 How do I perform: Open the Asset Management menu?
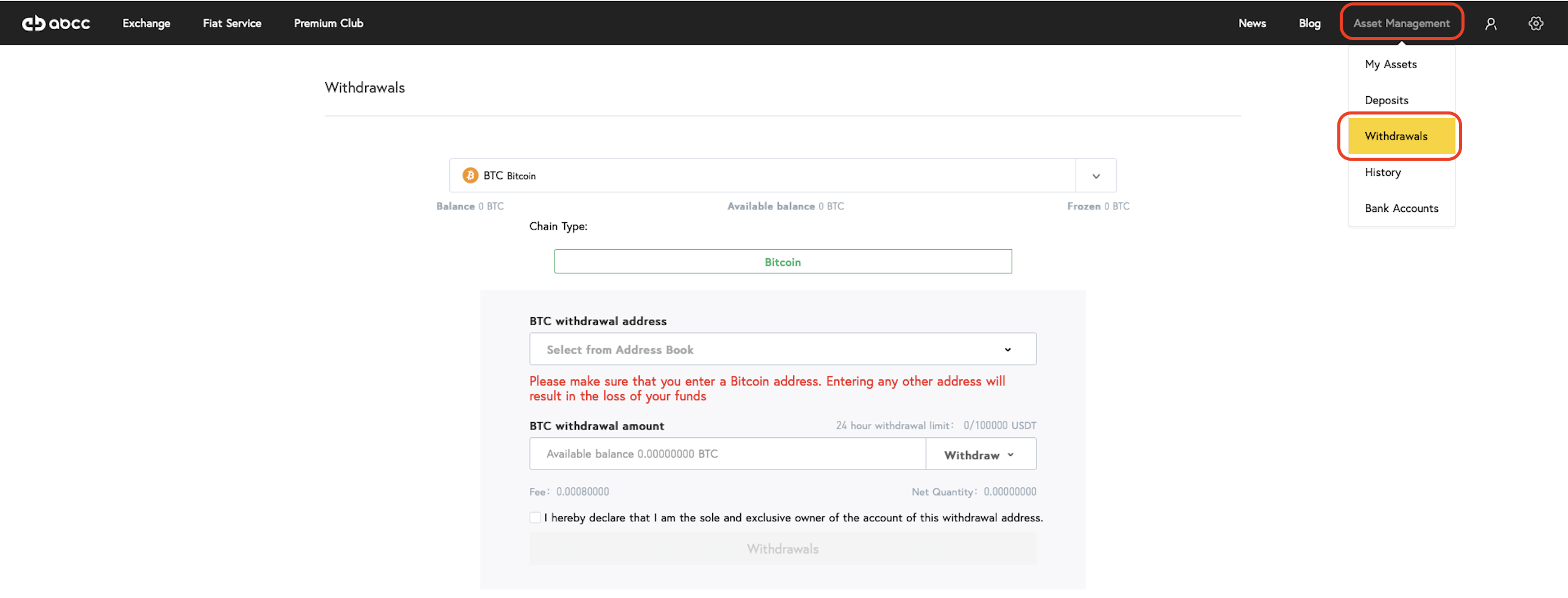coord(1401,23)
